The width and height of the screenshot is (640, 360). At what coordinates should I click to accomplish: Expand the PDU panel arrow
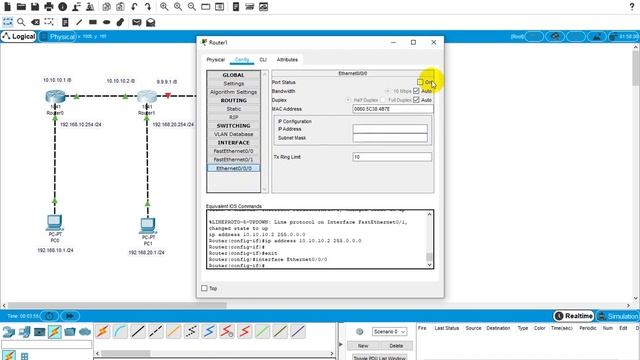point(341,344)
